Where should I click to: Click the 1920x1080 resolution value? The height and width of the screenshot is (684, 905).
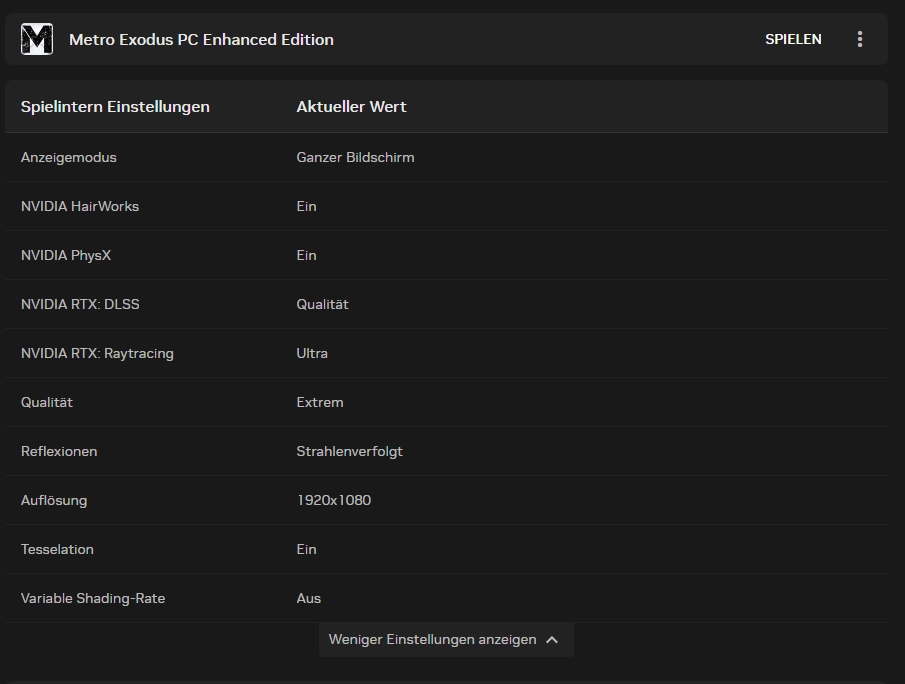pos(334,500)
